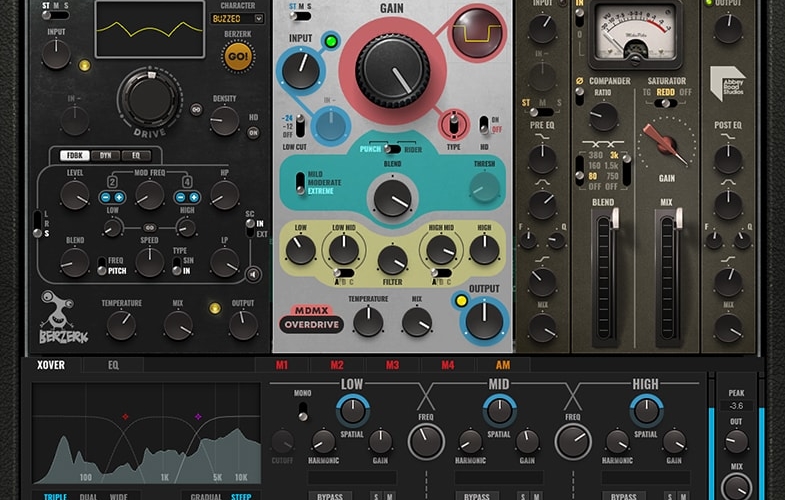785x500 pixels.
Task: Hit the orange GO! button in Berzerk
Action: tap(238, 56)
